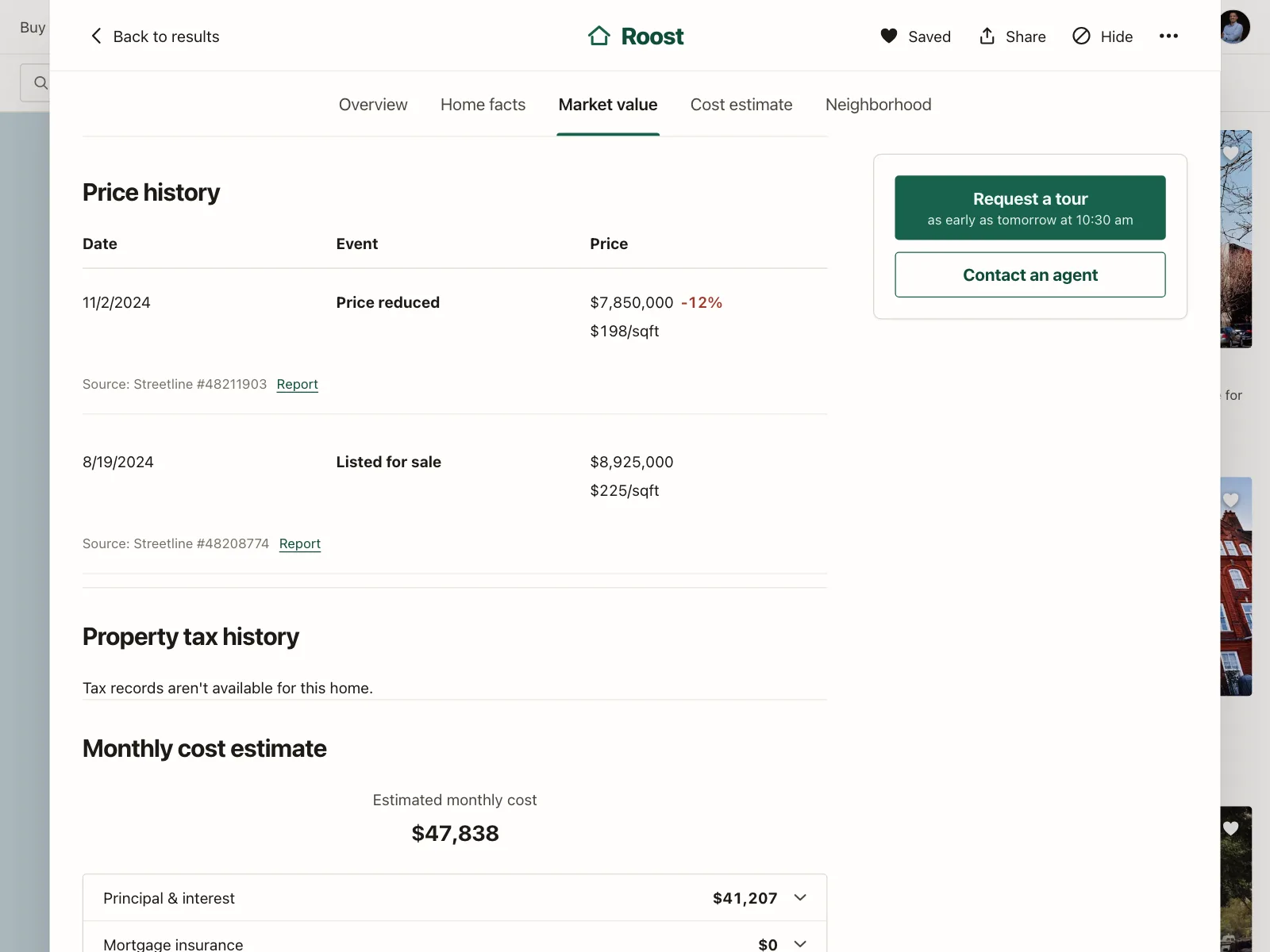Viewport: 1270px width, 952px height.
Task: Open the Home facts tab
Action: point(483,105)
